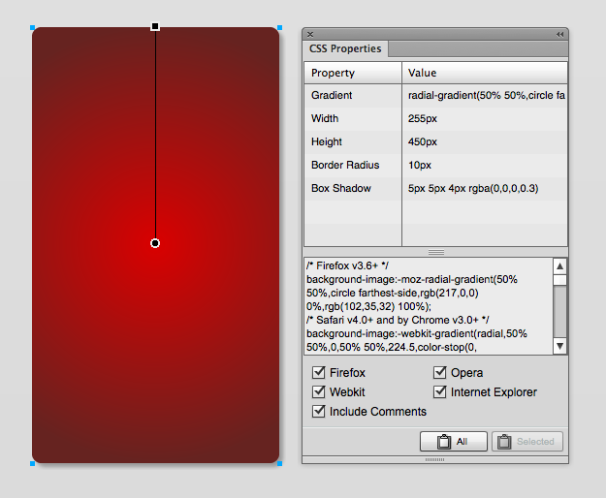Screen dimensions: 606x498
Task: Click the gradient end square handle
Action: pos(155,26)
